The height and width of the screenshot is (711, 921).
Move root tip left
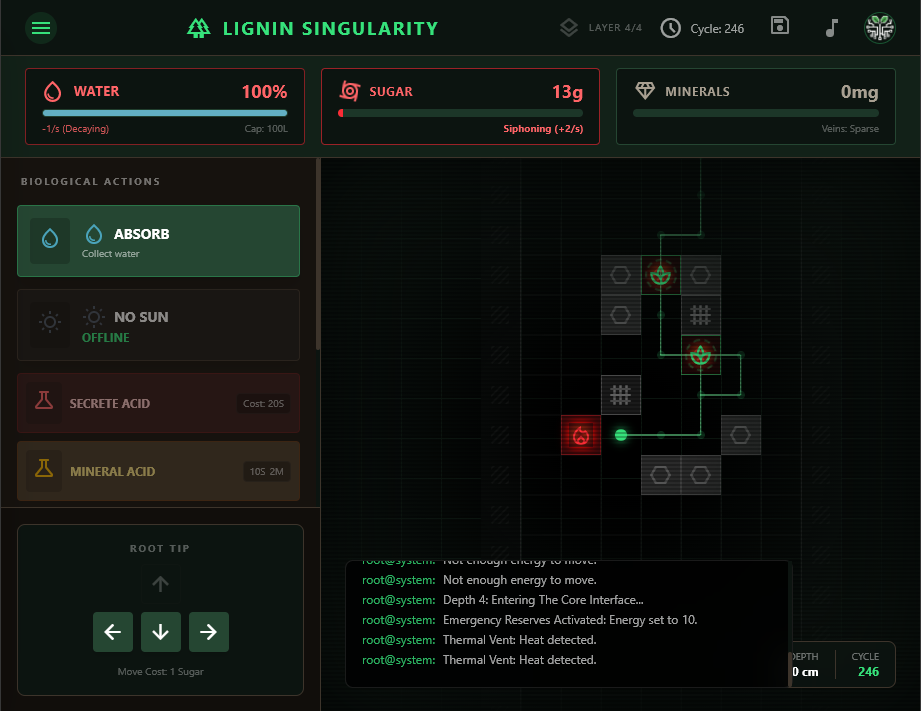tap(113, 632)
